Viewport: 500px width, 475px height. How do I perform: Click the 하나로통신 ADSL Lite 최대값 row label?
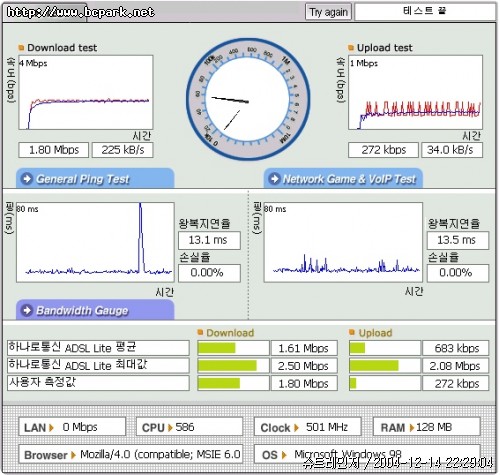(98, 365)
